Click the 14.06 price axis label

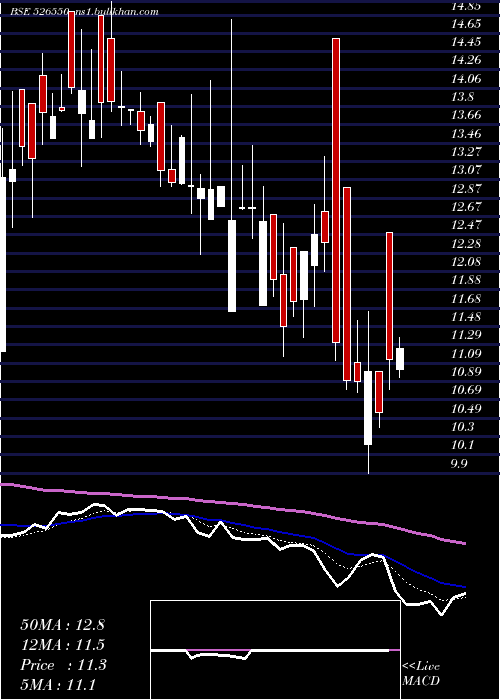click(x=466, y=79)
